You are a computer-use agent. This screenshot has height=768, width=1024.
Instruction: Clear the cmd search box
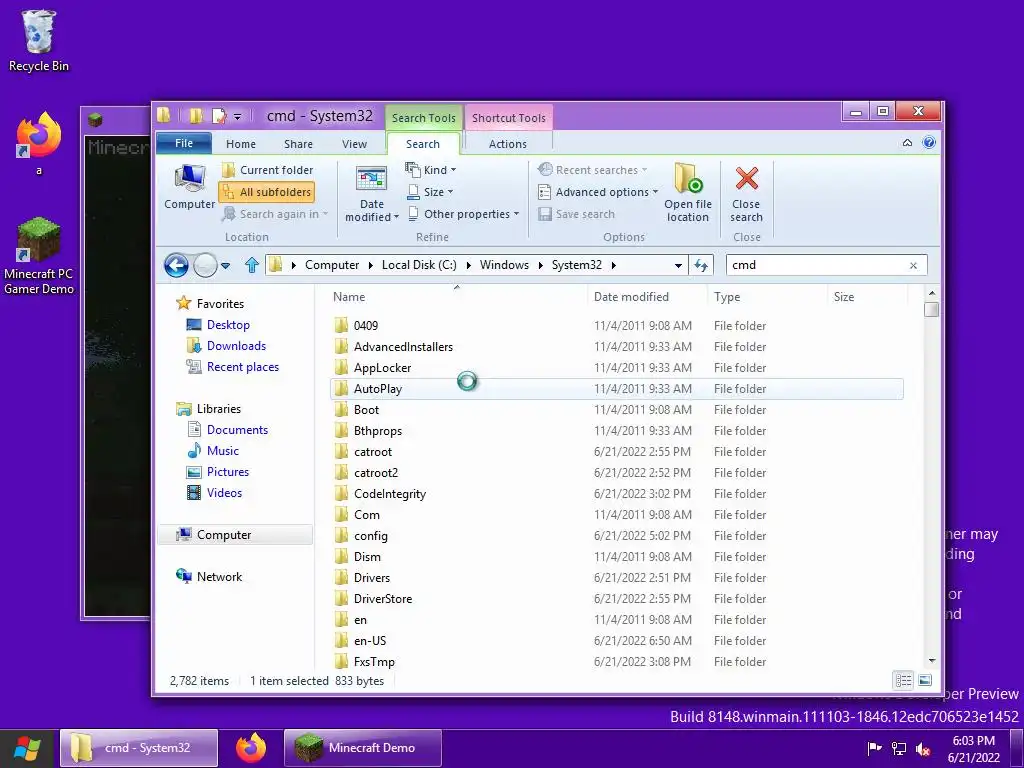tap(914, 265)
